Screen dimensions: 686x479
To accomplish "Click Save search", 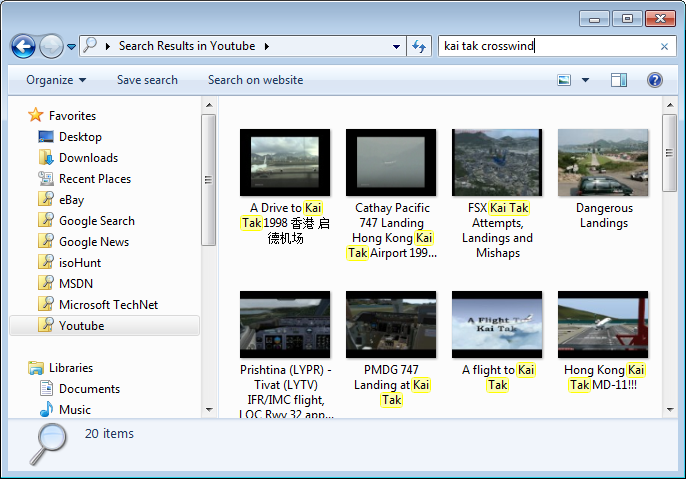I will 147,80.
